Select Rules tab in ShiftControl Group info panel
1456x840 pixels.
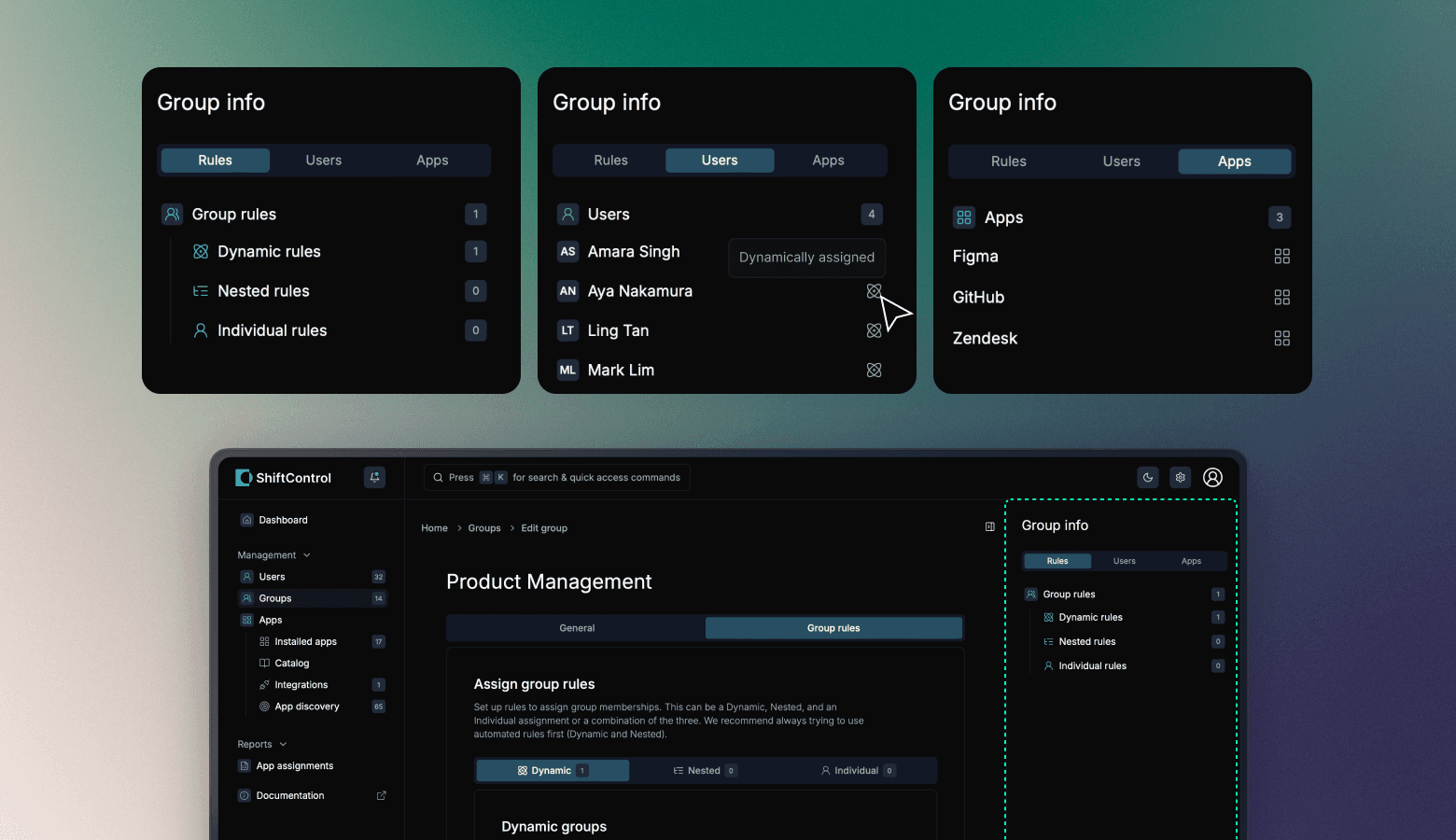tap(1057, 561)
